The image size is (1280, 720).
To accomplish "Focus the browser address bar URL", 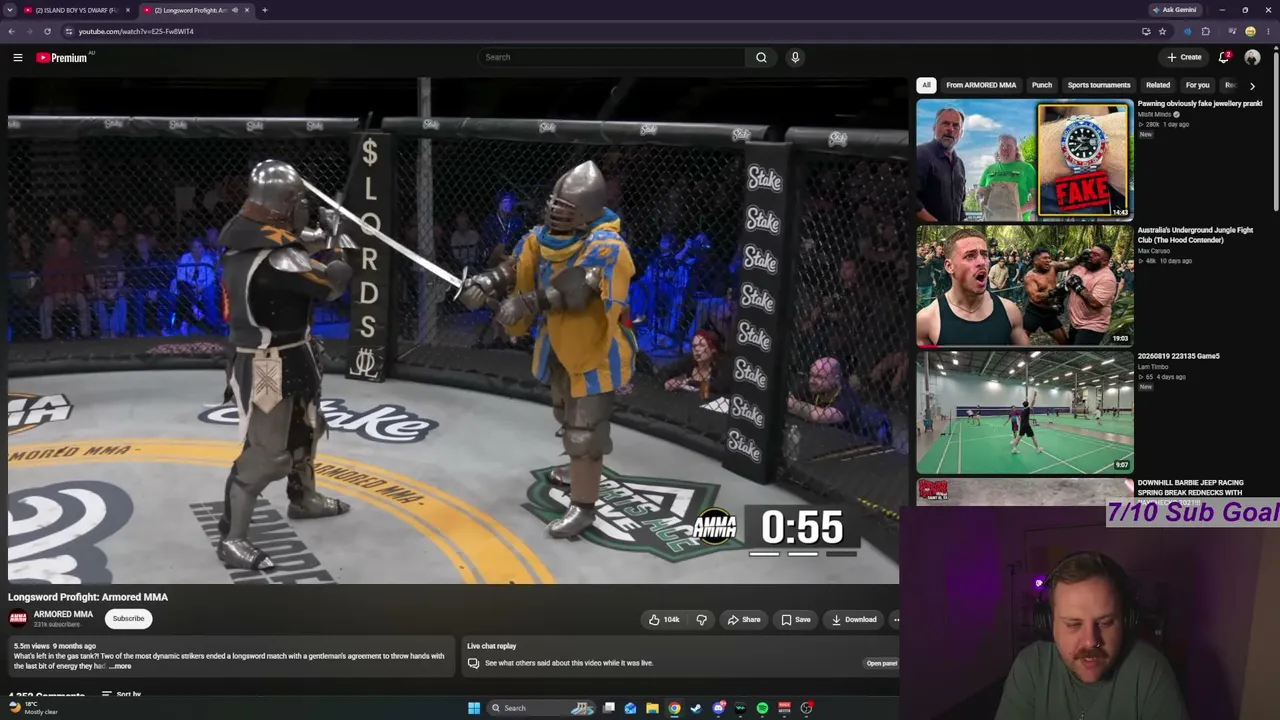I will [136, 31].
